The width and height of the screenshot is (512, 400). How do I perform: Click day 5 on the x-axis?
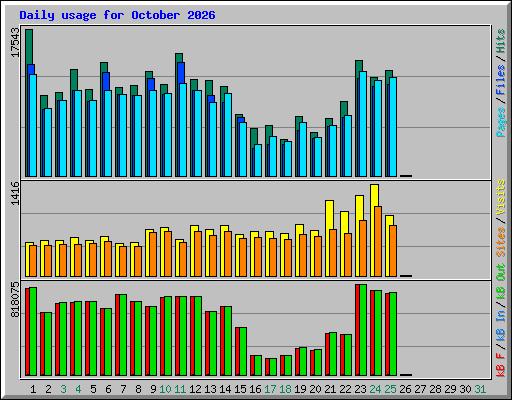click(93, 389)
